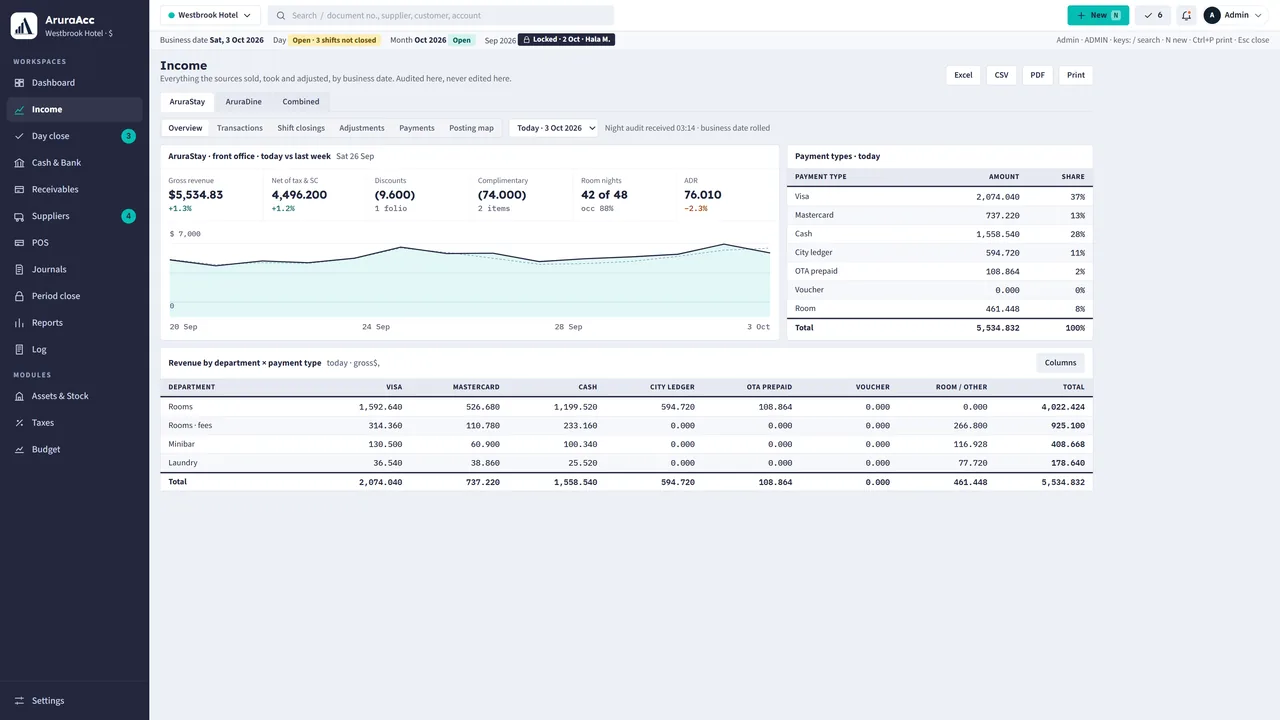Click the Print button
This screenshot has width=1280, height=720.
coord(1076,75)
